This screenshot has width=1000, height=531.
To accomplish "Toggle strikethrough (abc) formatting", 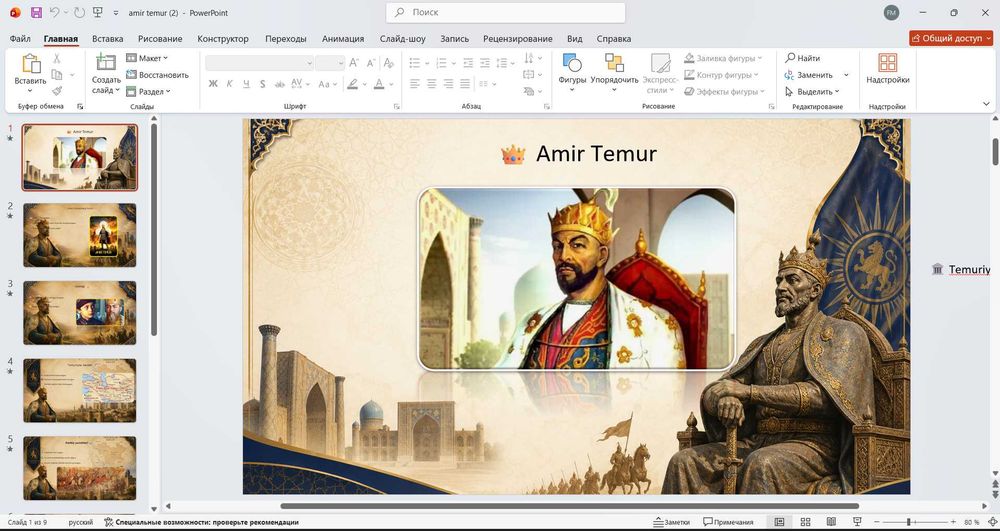I will [279, 84].
